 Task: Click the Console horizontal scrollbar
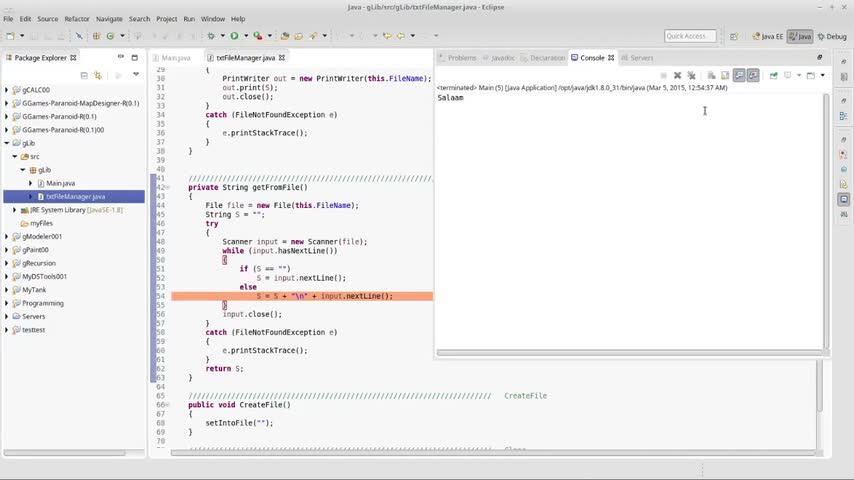(629, 353)
